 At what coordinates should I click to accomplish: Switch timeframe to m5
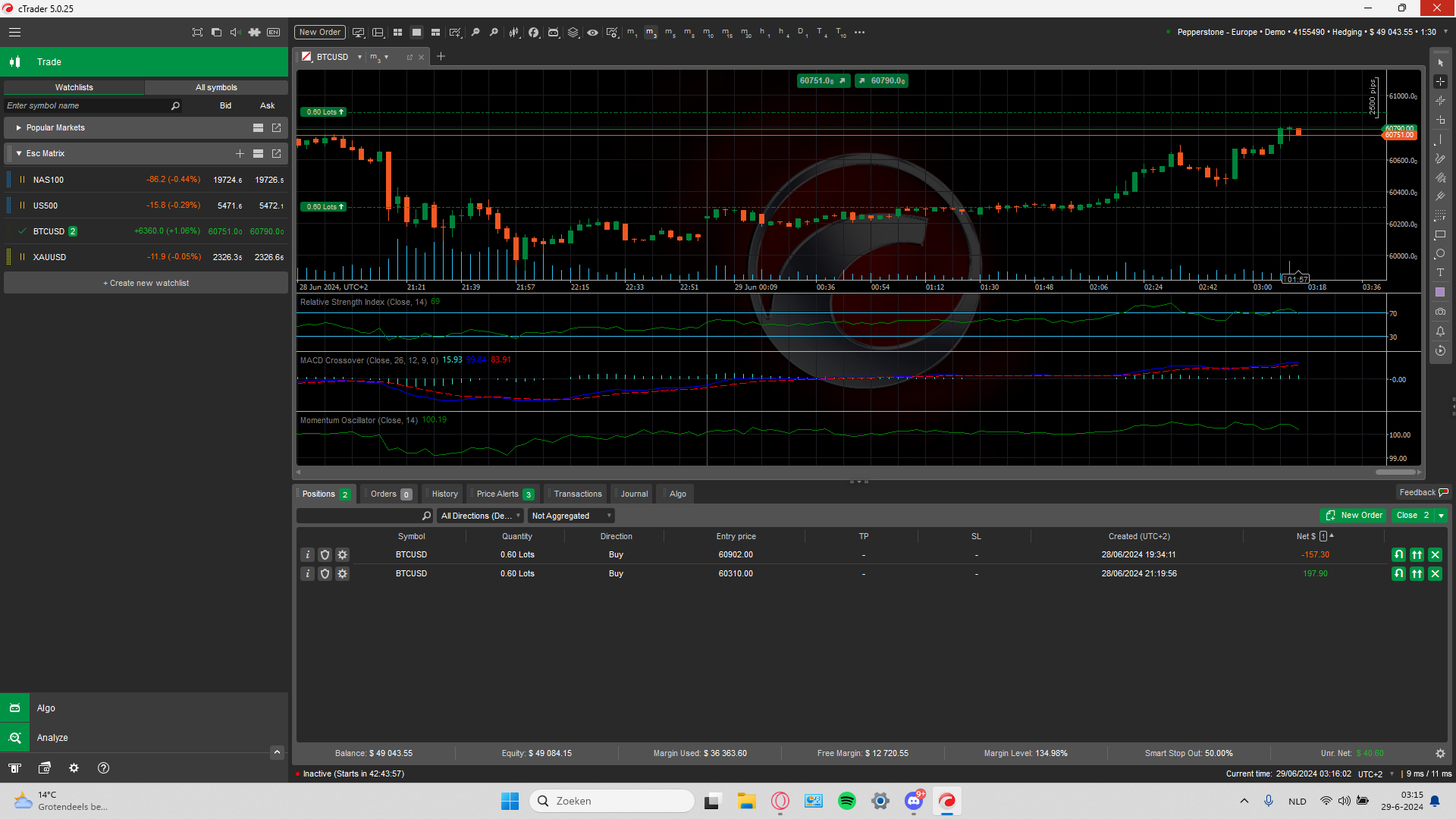click(x=670, y=33)
